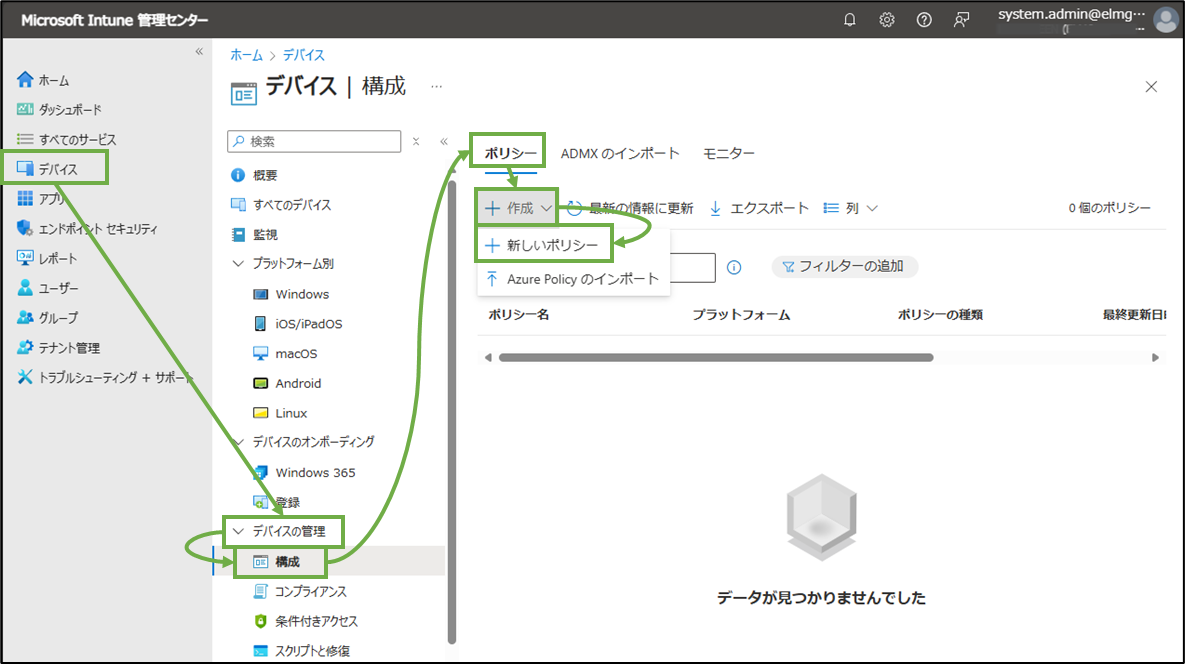This screenshot has height=664, width=1185.
Task: Click horizontal scrollbar in policy table
Action: 716,357
